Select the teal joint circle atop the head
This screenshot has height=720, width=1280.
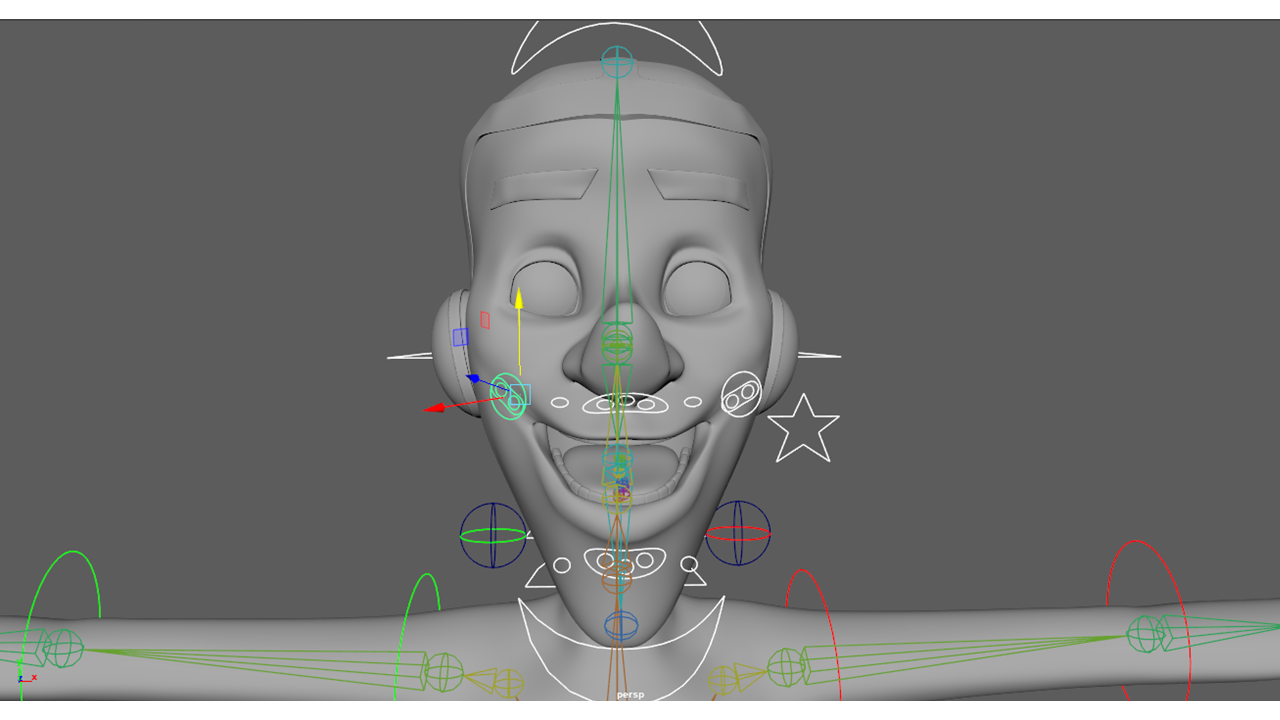pyautogui.click(x=617, y=62)
